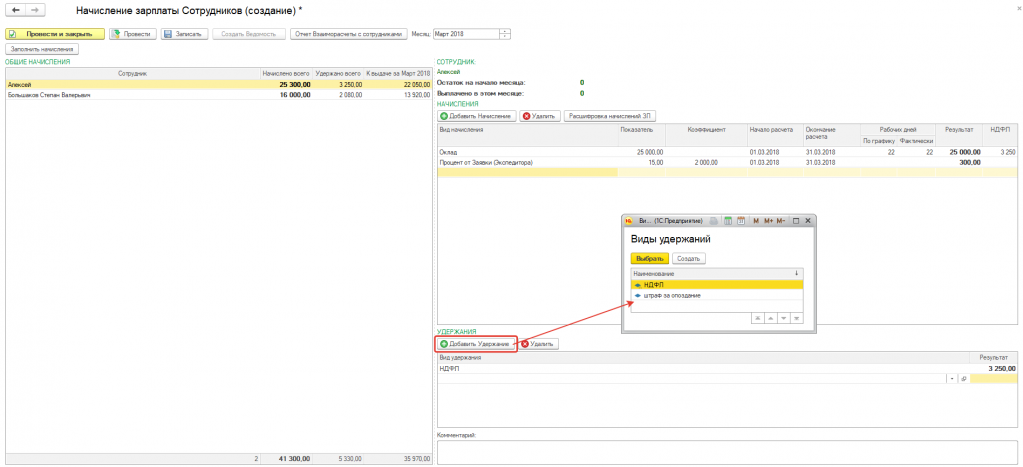This screenshot has height=467, width=1023.
Task: Click the 25 300,00 accrued value for Алексей
Action: coord(295,84)
